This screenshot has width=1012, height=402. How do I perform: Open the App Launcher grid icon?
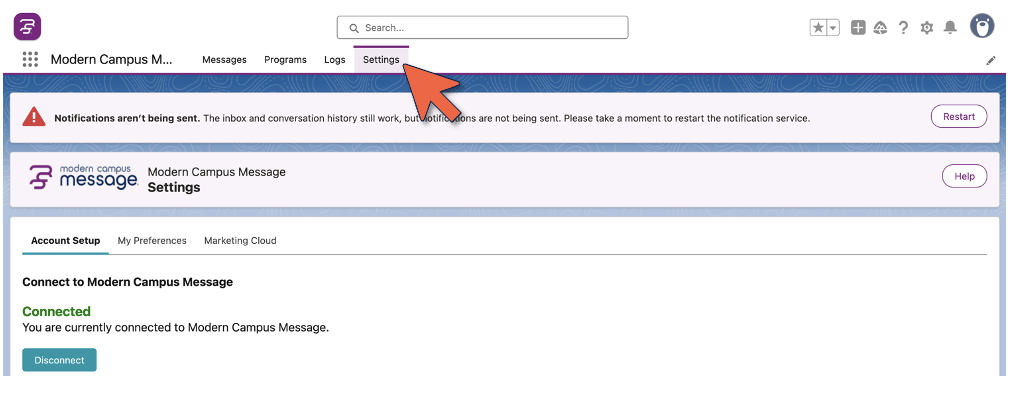[30, 59]
